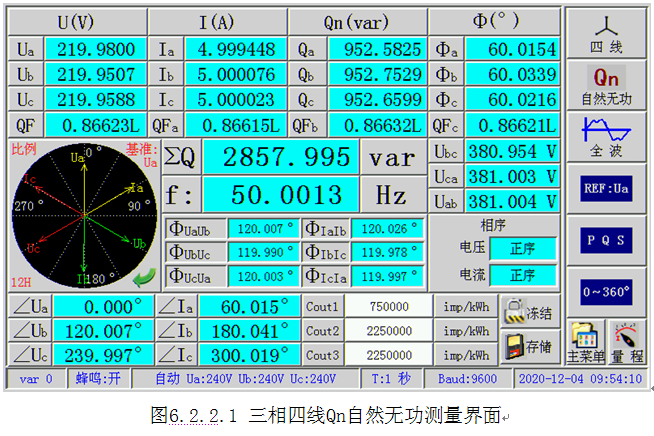This screenshot has height=436, width=654.
Task: Click the ∠Ib angle value 180.041°
Action: point(249,331)
